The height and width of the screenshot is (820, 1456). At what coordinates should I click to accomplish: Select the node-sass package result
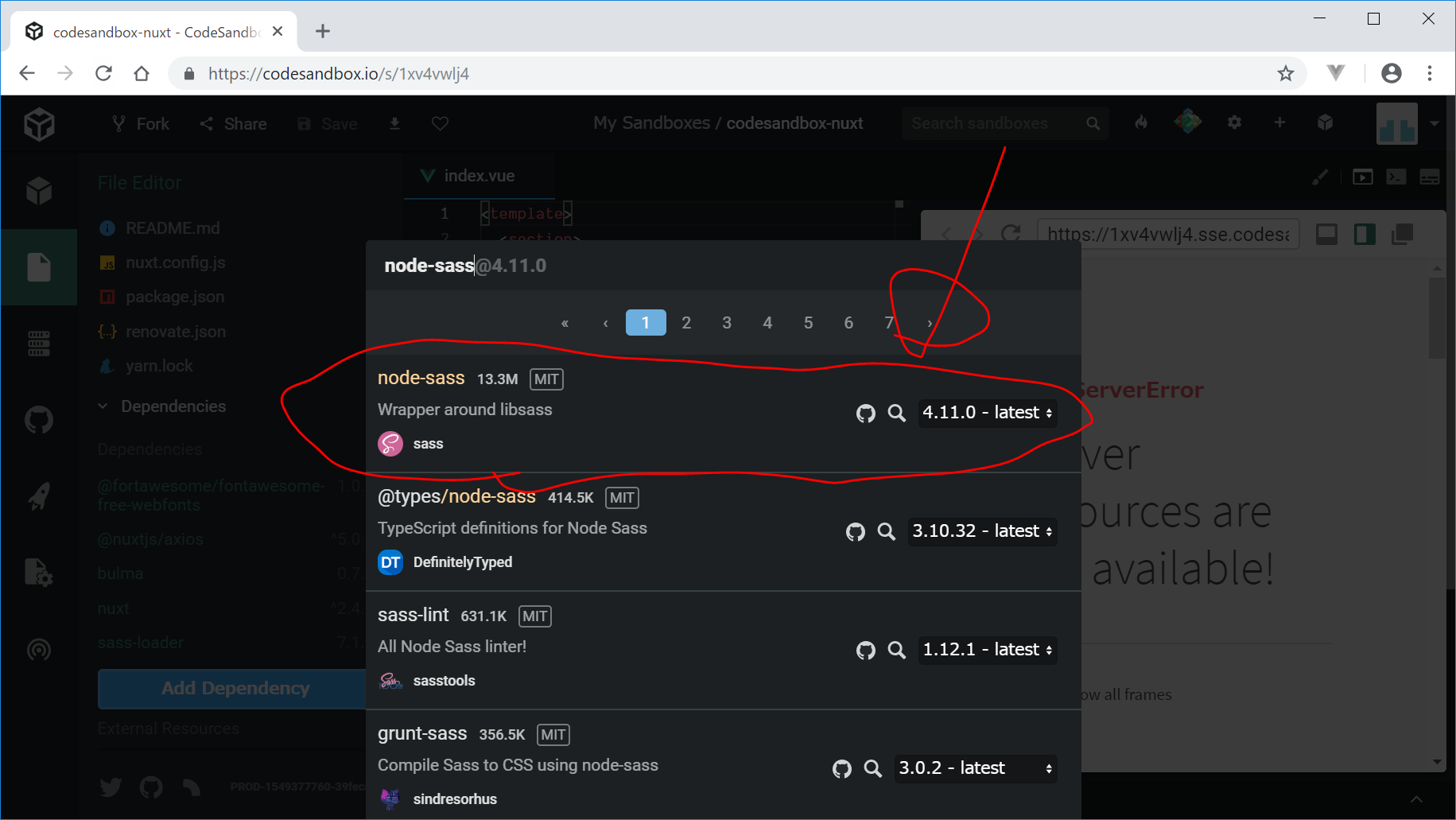click(x=421, y=379)
